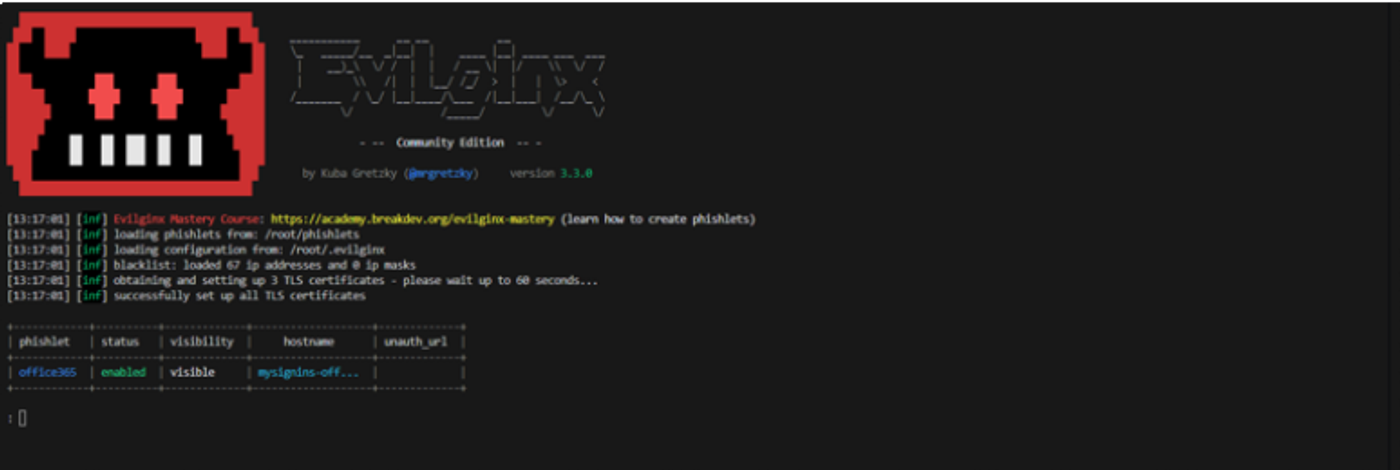This screenshot has width=1400, height=470.
Task: Select the successfully set up all TLS certificates line
Action: pyautogui.click(x=186, y=296)
